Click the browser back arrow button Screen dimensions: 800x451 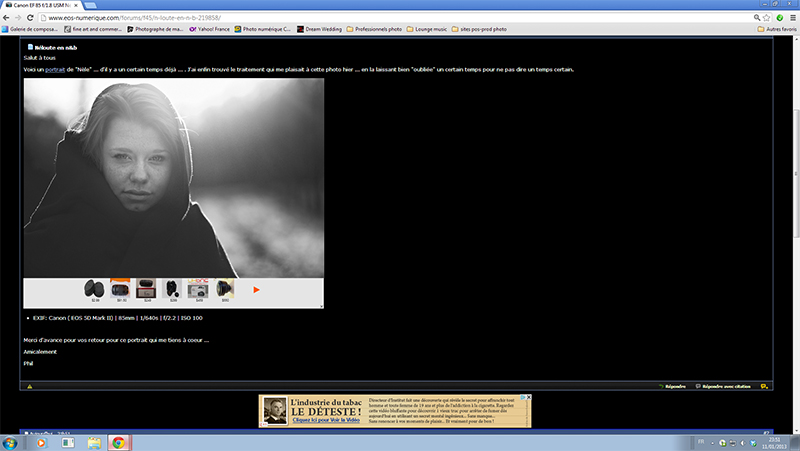click(7, 18)
